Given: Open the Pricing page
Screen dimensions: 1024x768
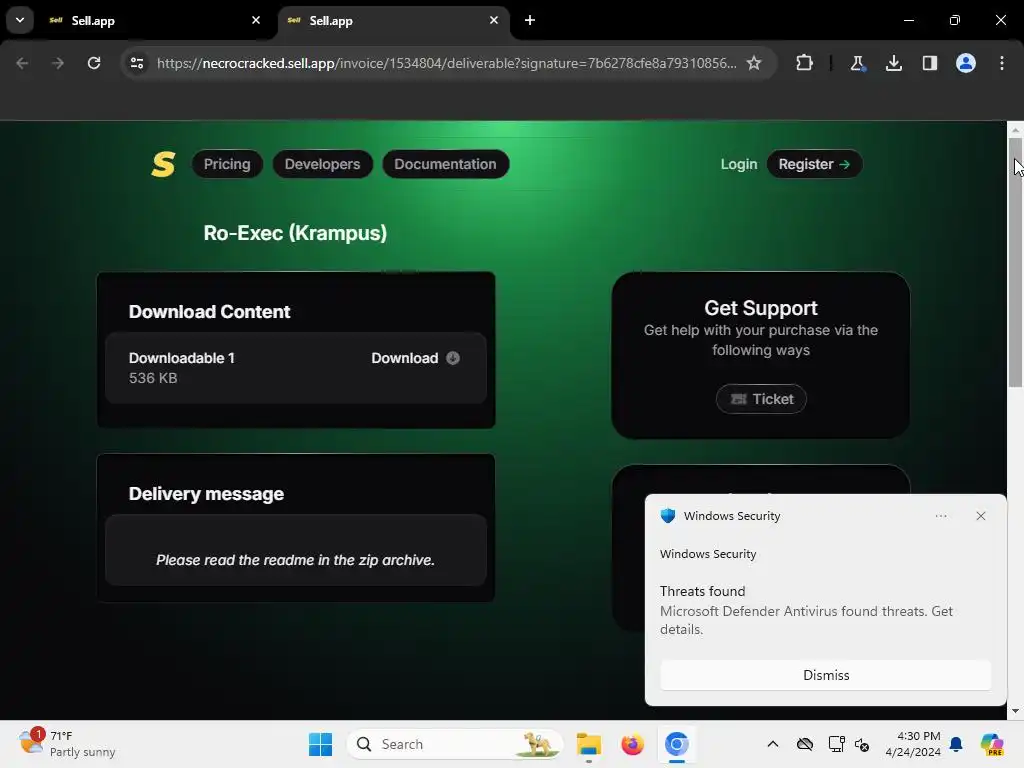Looking at the screenshot, I should coord(227,164).
